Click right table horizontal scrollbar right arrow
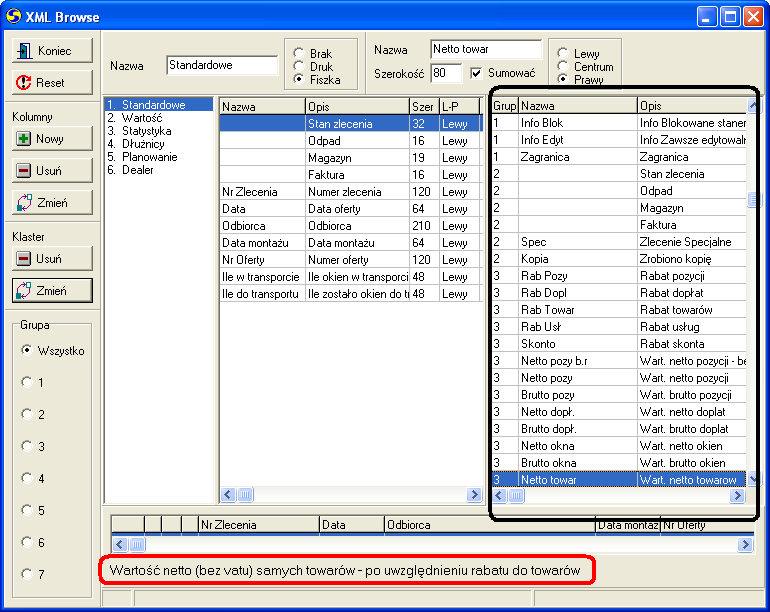Image resolution: width=770 pixels, height=612 pixels. pyautogui.click(x=737, y=496)
